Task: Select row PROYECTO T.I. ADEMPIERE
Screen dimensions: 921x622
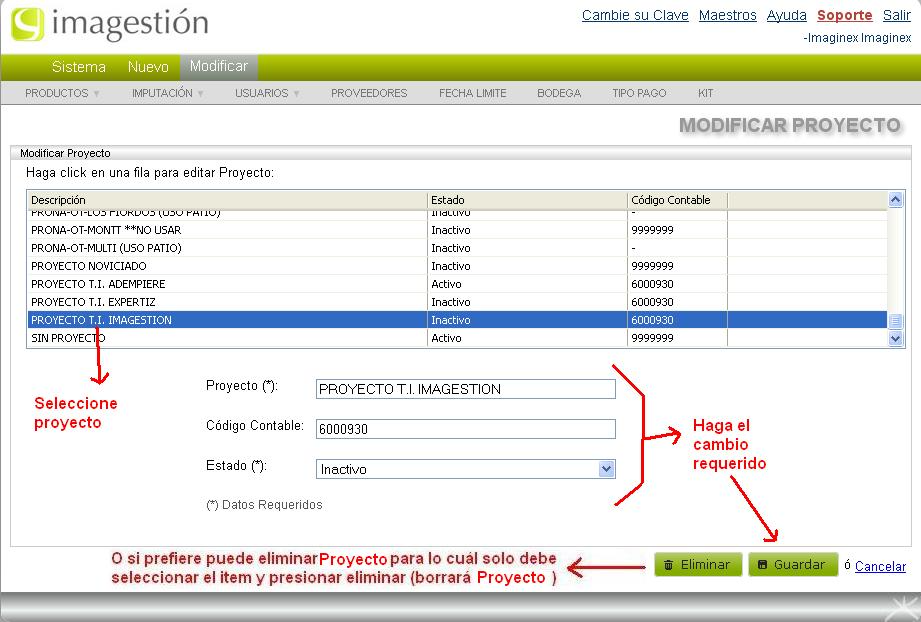Action: (x=457, y=284)
